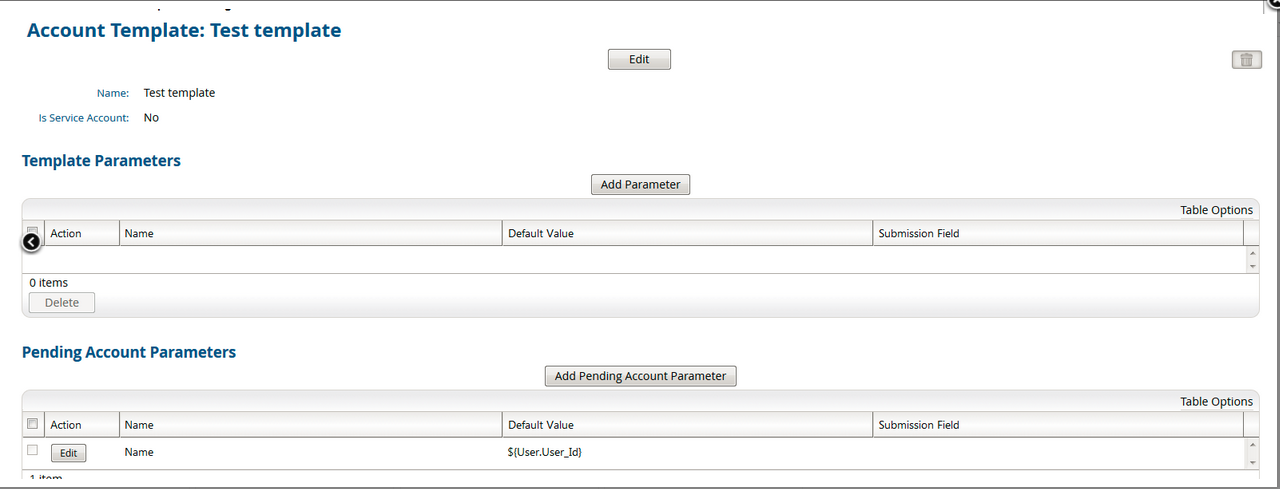Close the dialog with the corner X

[x=1273, y=4]
